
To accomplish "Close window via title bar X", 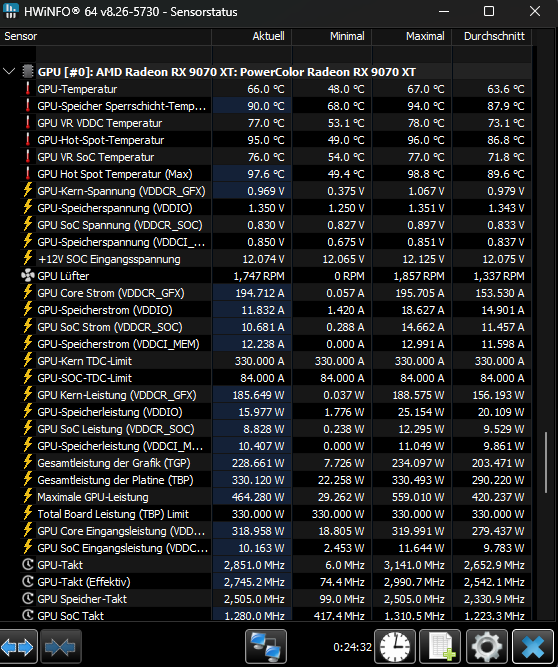I will (x=535, y=11).
